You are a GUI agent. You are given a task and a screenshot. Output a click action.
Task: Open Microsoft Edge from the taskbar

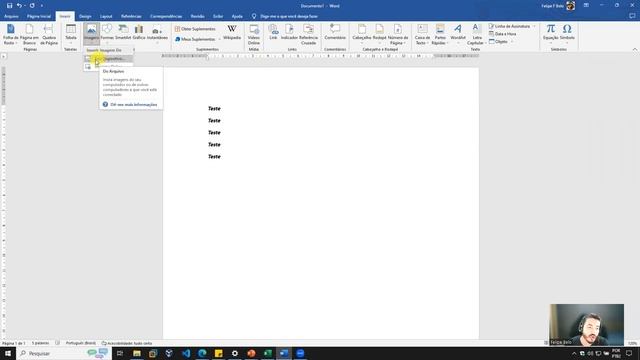coord(202,353)
